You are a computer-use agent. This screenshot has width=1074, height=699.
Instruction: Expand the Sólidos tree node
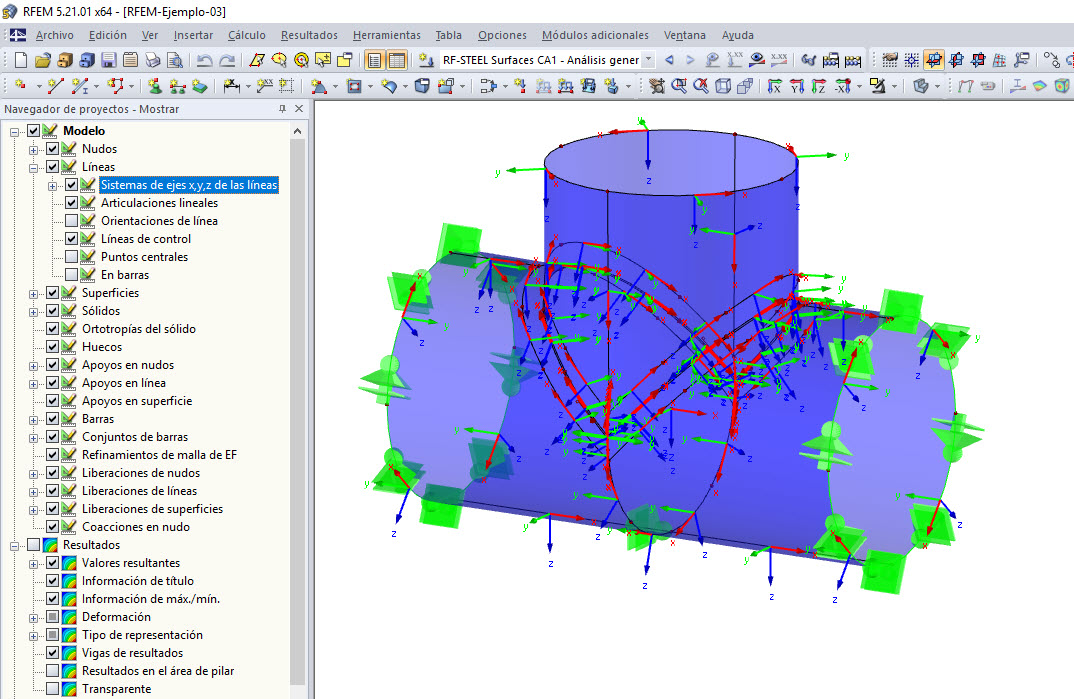pyautogui.click(x=34, y=312)
